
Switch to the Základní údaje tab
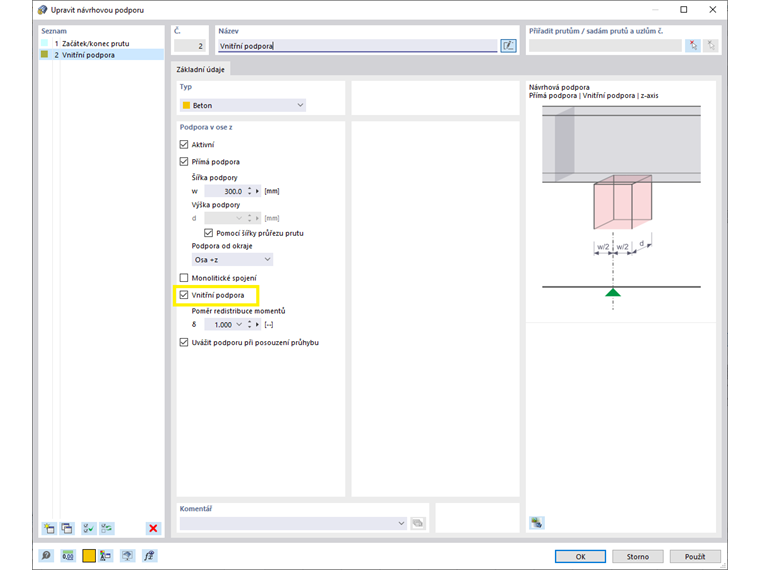201,69
